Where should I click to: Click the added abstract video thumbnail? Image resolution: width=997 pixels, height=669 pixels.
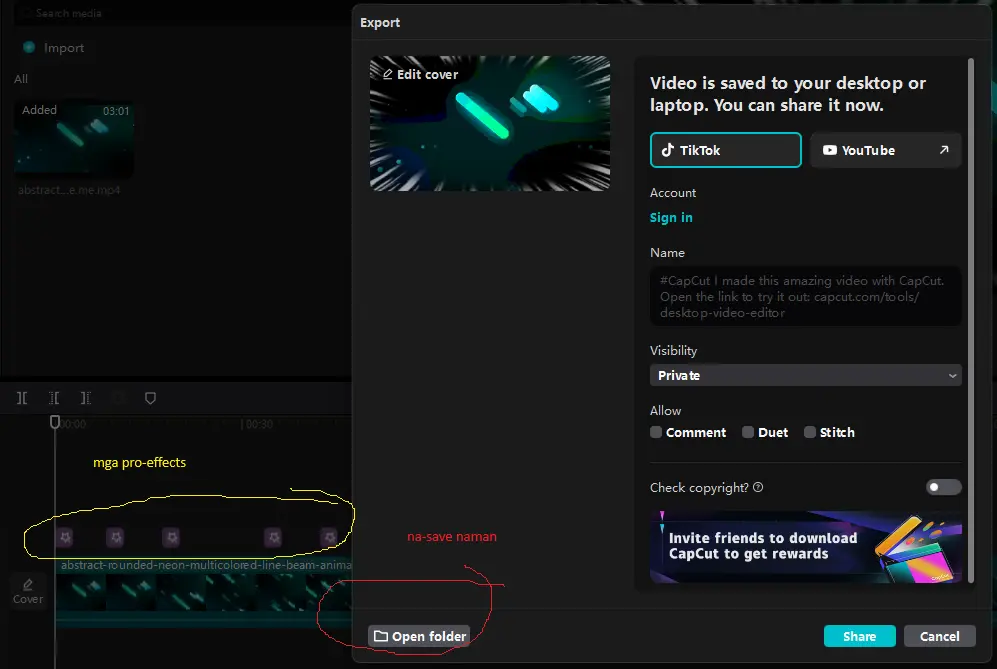(74, 137)
